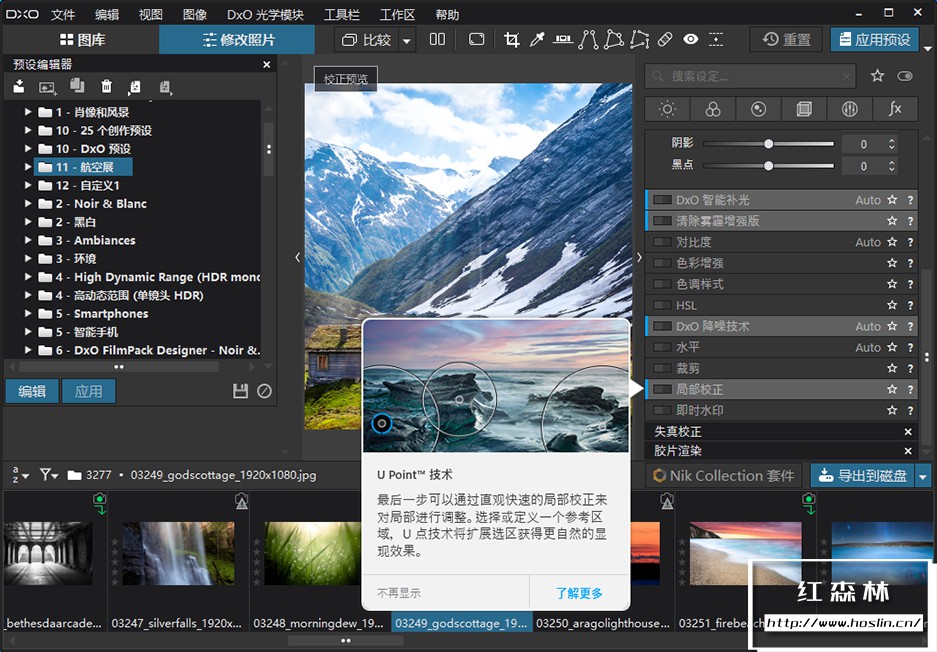Pick the white balance eyedropper tool
This screenshot has width=937, height=652.
[537, 39]
